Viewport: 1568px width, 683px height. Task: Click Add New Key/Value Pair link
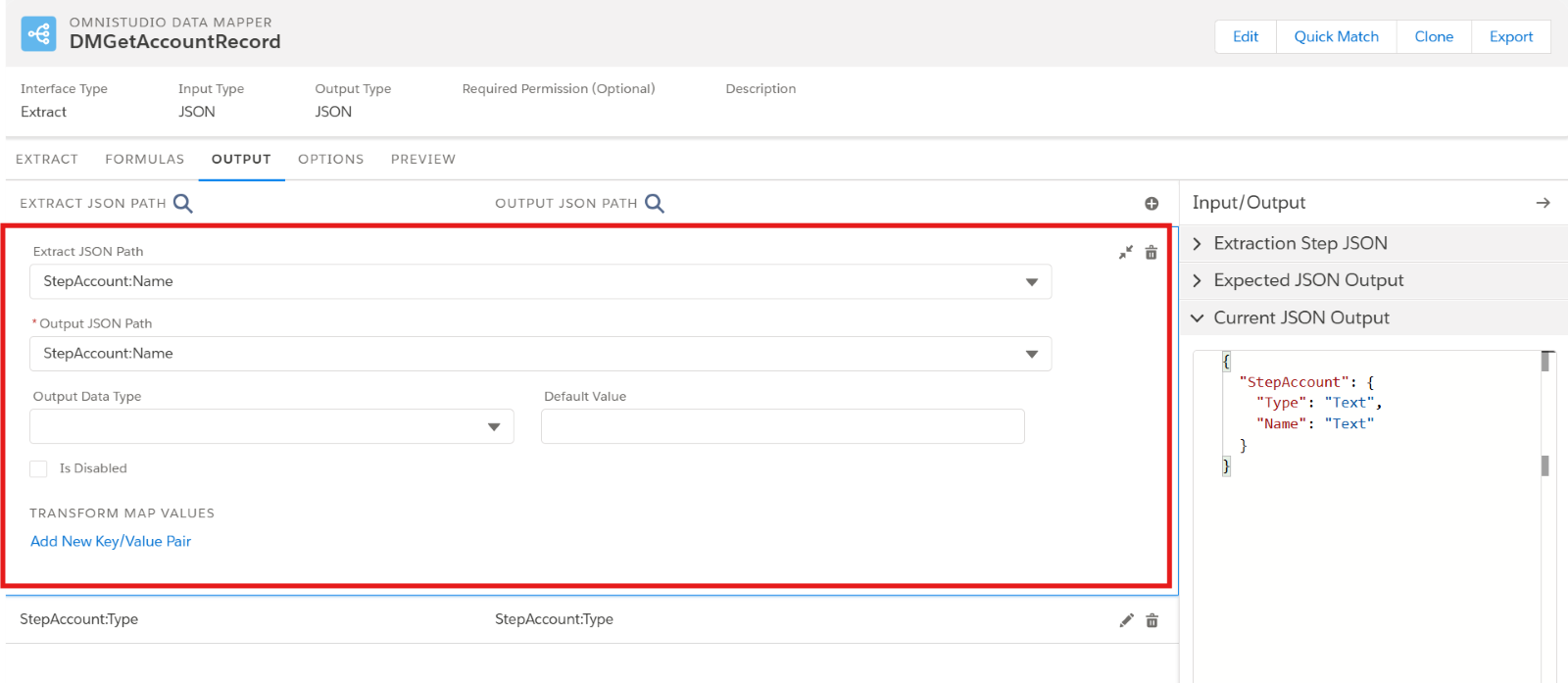(111, 541)
